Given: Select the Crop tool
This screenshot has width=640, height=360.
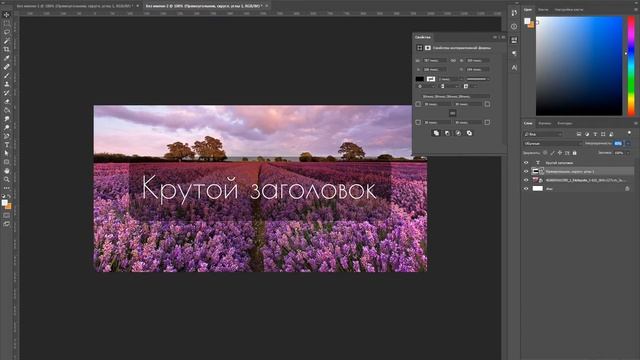Looking at the screenshot, I should point(7,49).
